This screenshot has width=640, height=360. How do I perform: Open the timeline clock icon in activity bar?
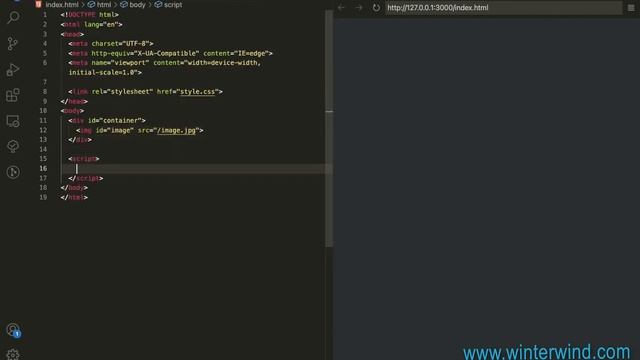[13, 172]
